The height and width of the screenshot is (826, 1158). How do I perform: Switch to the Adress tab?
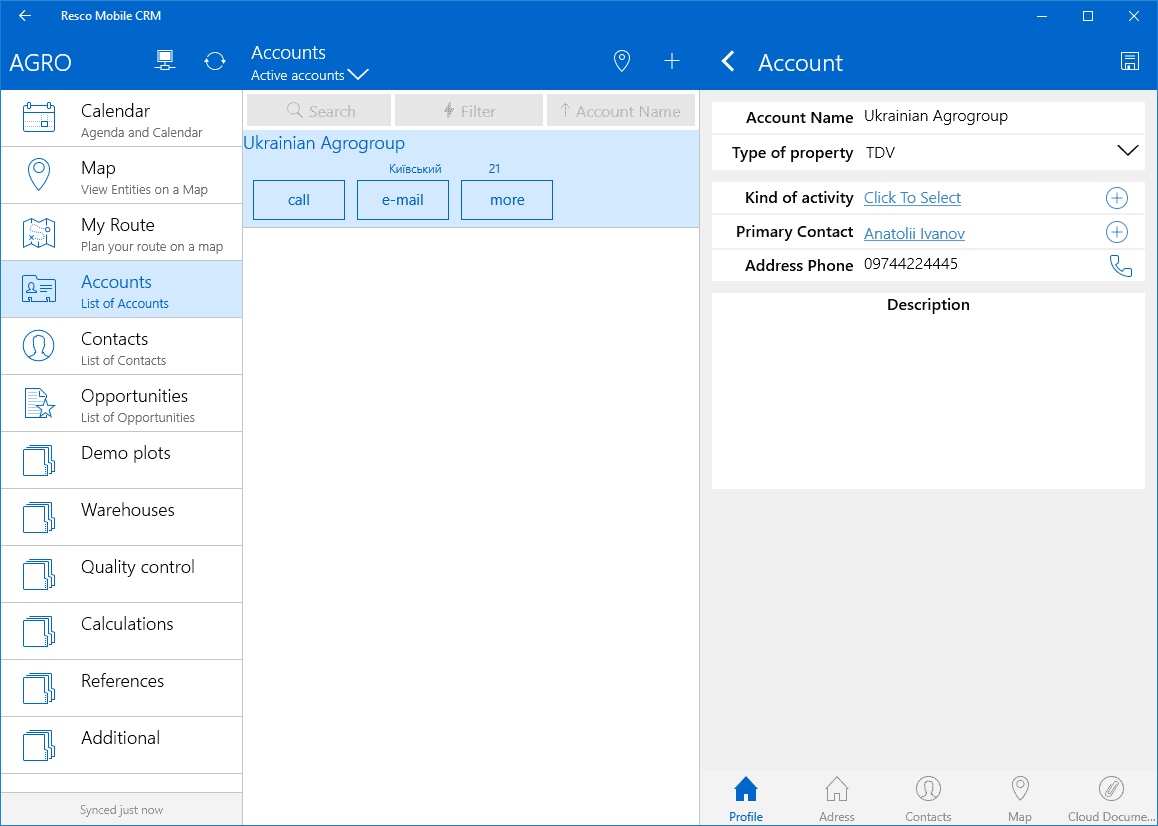tap(837, 799)
